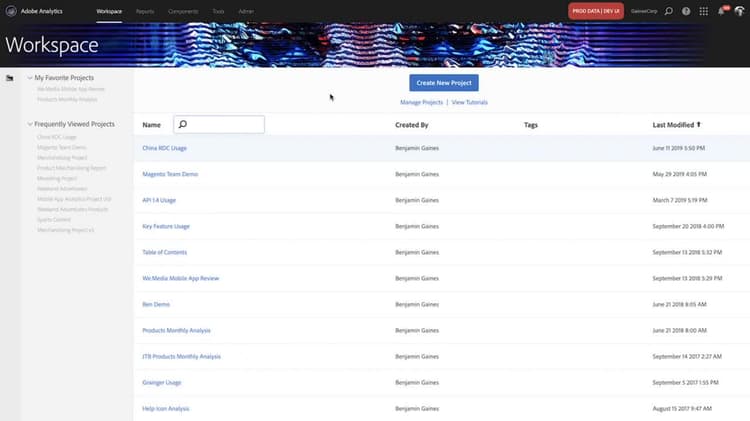The width and height of the screenshot is (750, 421).
Task: Open the Ben Demo project
Action: 156,304
